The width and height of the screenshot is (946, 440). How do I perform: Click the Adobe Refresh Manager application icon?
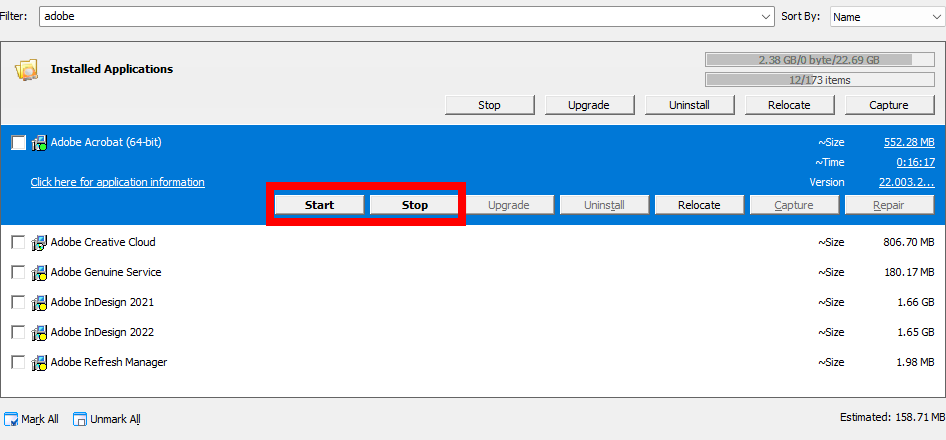[39, 363]
